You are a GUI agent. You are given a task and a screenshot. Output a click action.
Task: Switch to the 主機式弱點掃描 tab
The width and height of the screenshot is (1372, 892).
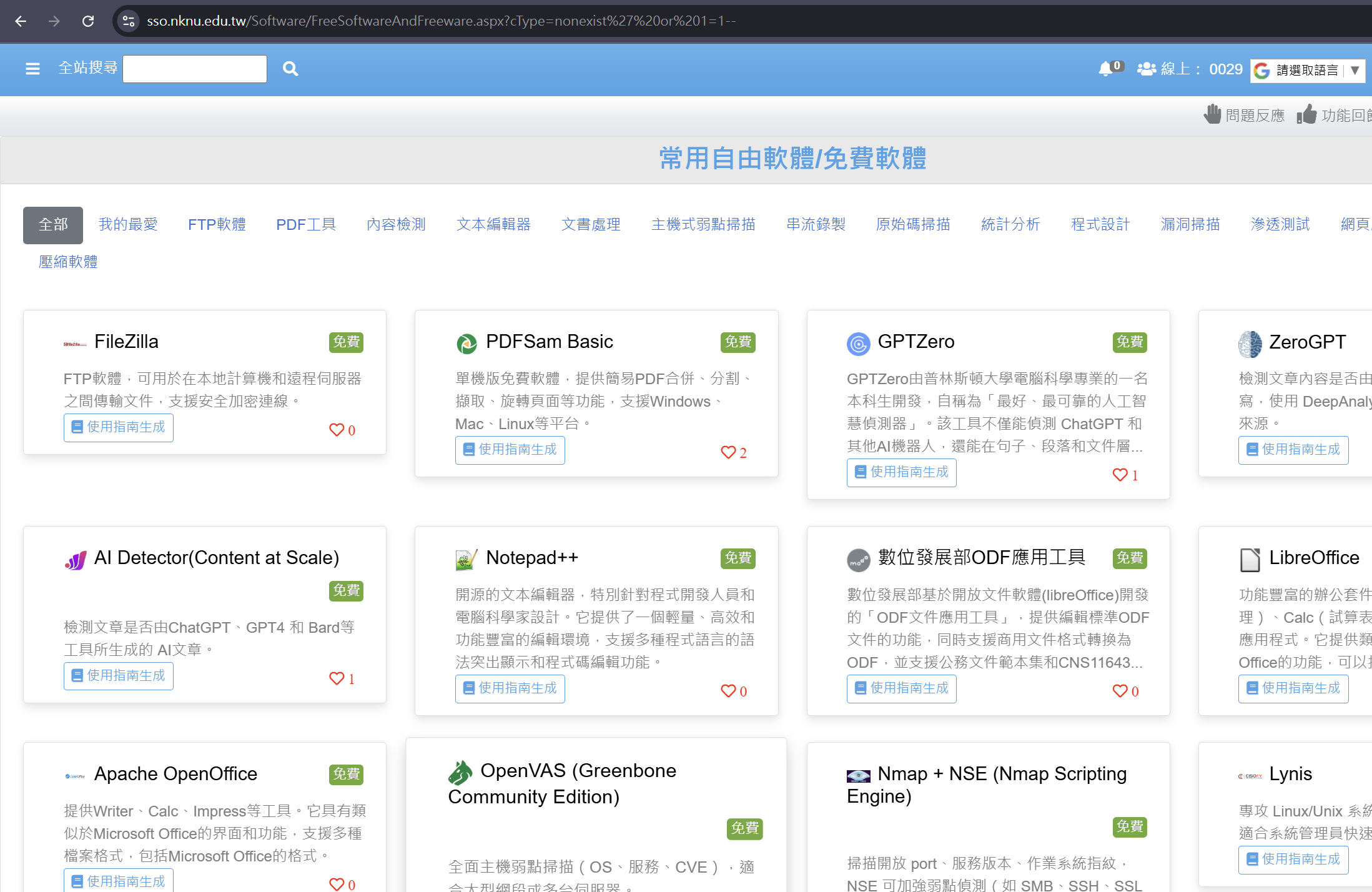703,225
